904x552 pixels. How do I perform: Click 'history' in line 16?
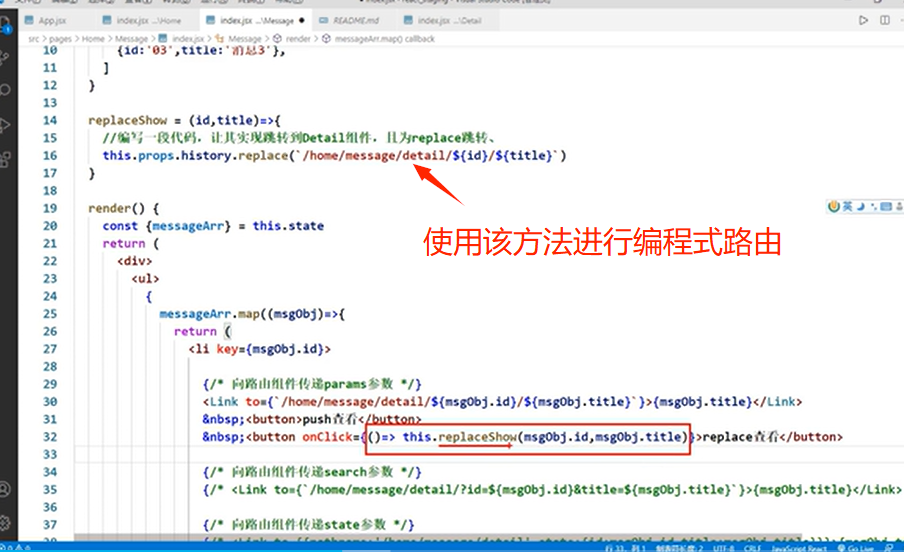205,155
